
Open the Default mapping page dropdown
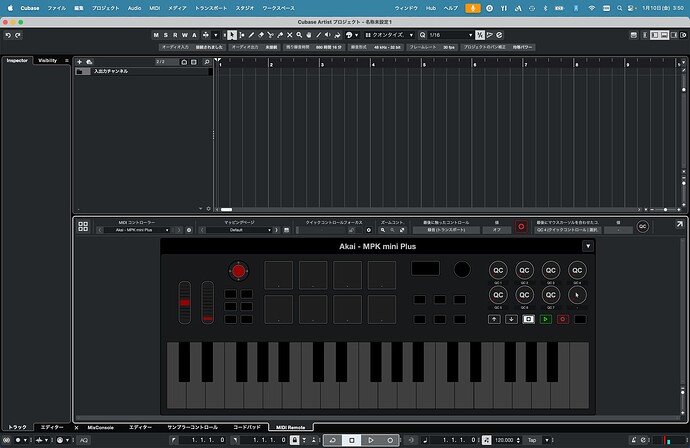click(240, 230)
